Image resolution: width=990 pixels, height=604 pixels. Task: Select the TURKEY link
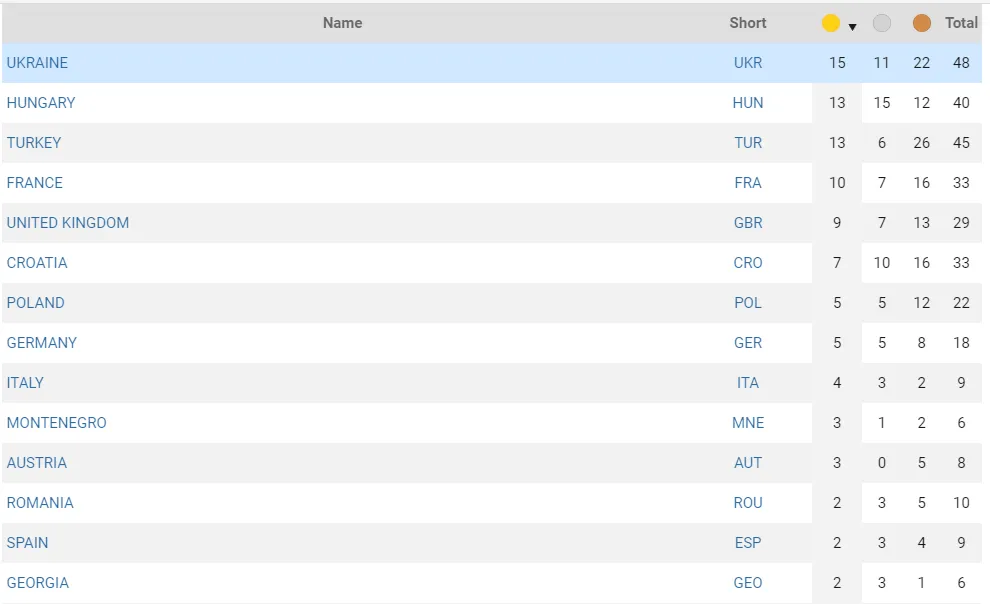[34, 143]
